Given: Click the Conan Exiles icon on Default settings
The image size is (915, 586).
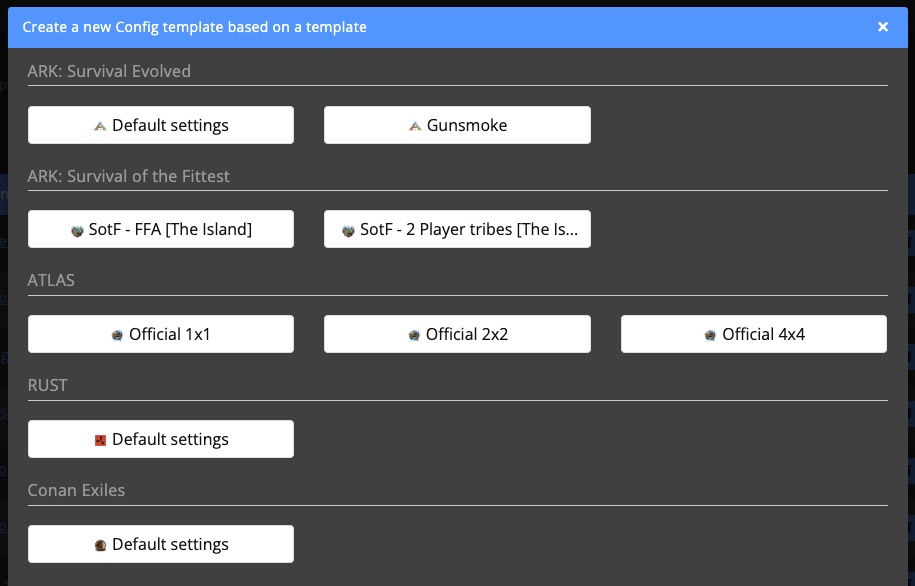Looking at the screenshot, I should pos(101,543).
